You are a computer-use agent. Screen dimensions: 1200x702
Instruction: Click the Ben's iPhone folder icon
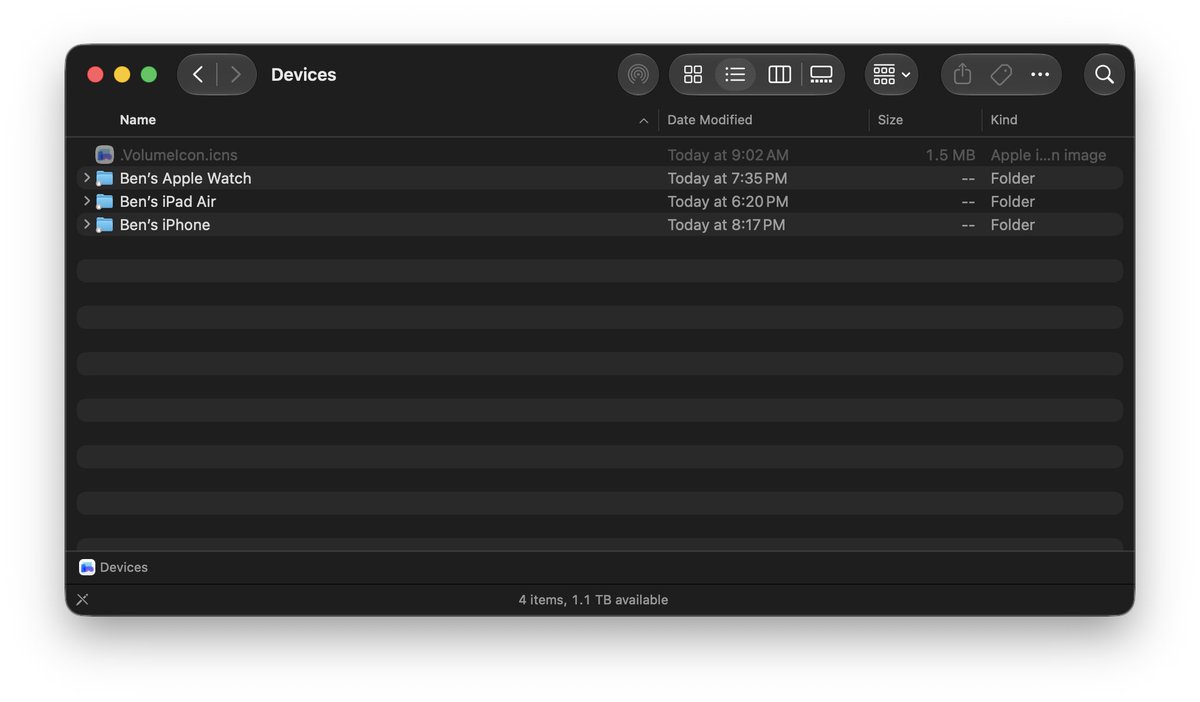pos(105,225)
